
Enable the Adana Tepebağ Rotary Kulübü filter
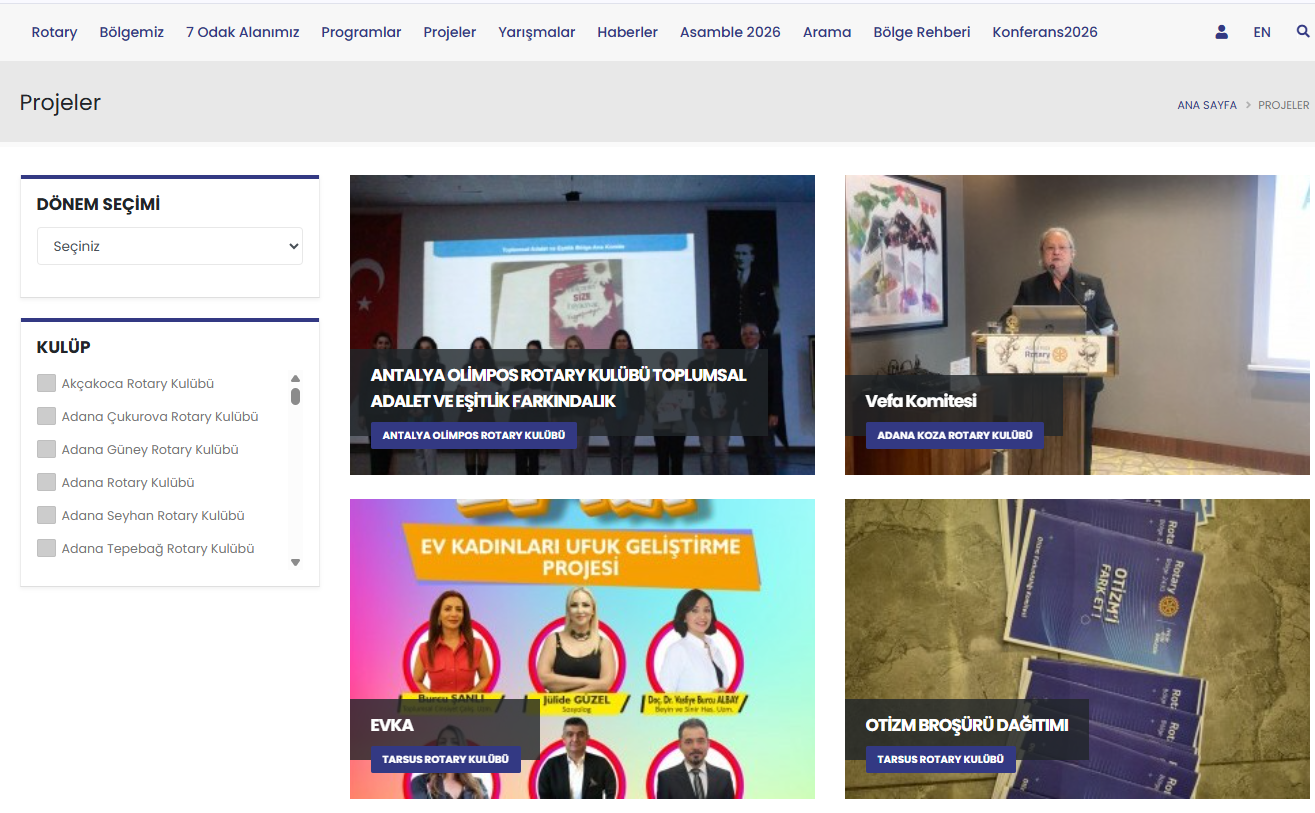tap(46, 548)
